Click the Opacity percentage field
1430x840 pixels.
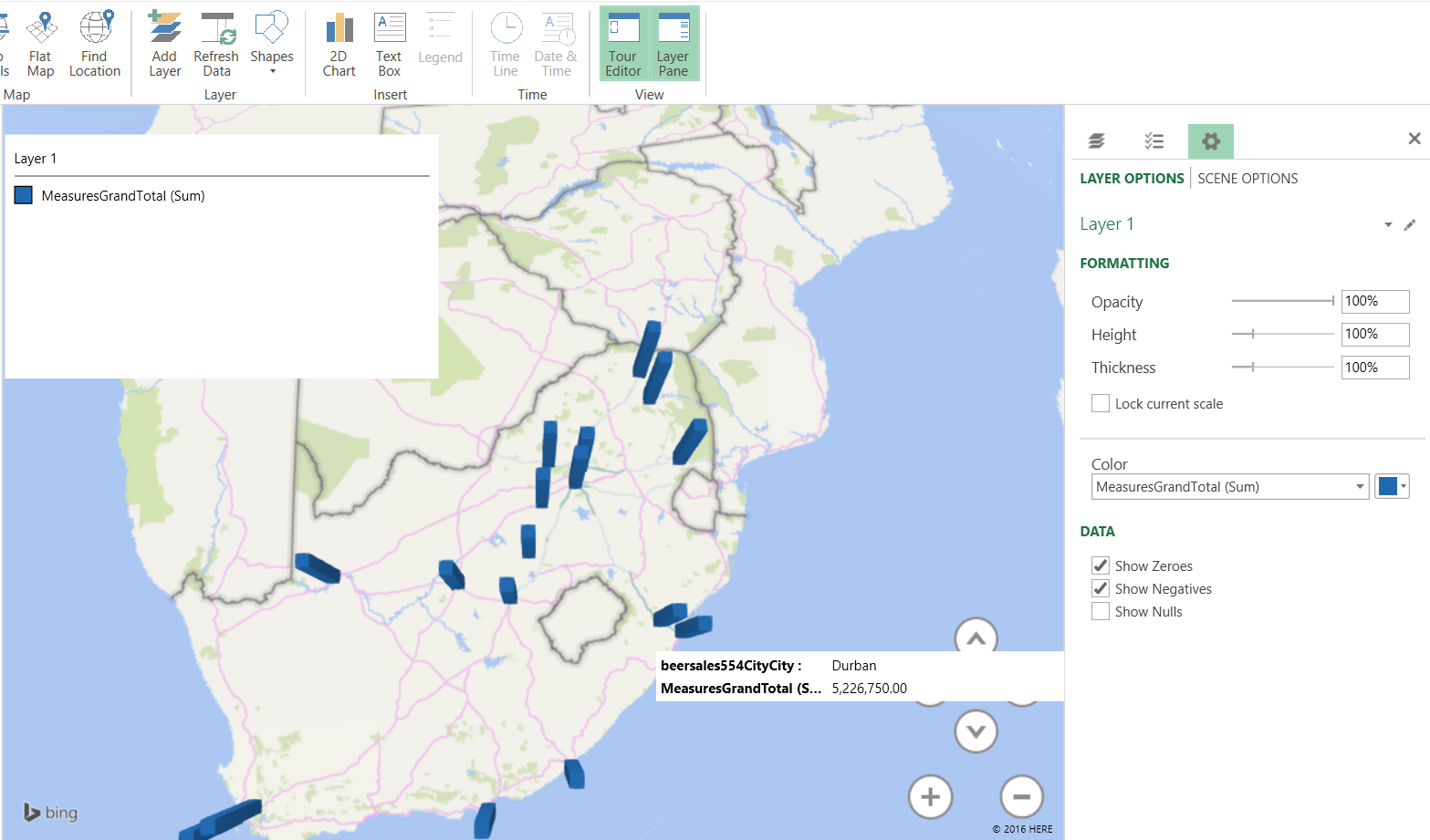1374,301
